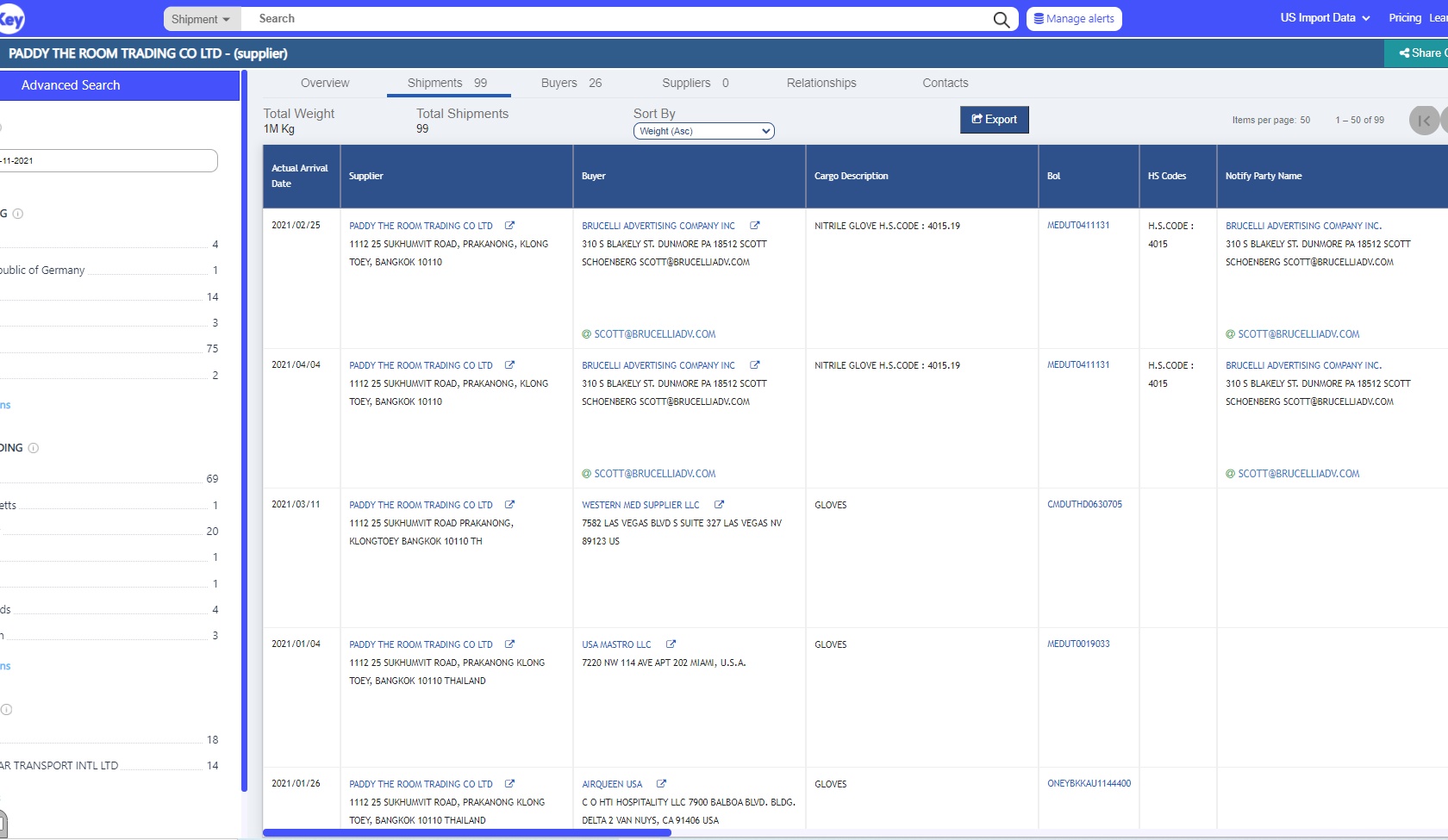Open the US Import Data dropdown
Screen dimensions: 1448x840
click(1324, 18)
